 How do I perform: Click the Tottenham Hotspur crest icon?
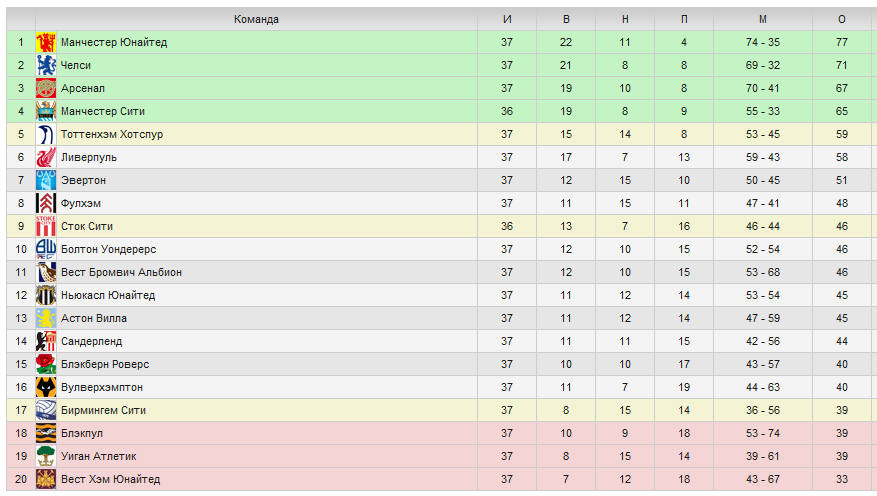tap(46, 134)
